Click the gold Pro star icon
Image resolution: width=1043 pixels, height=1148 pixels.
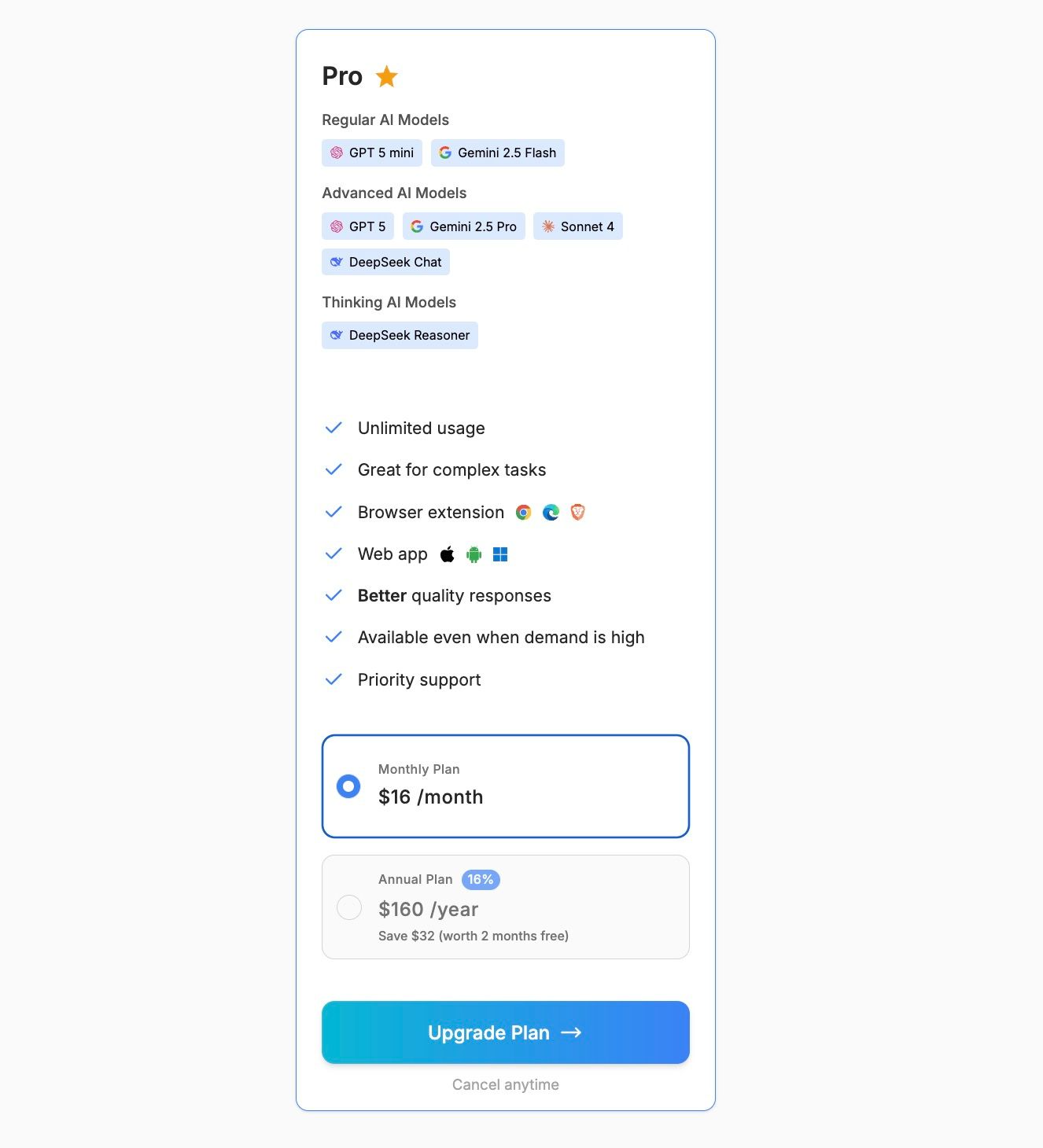click(x=386, y=76)
